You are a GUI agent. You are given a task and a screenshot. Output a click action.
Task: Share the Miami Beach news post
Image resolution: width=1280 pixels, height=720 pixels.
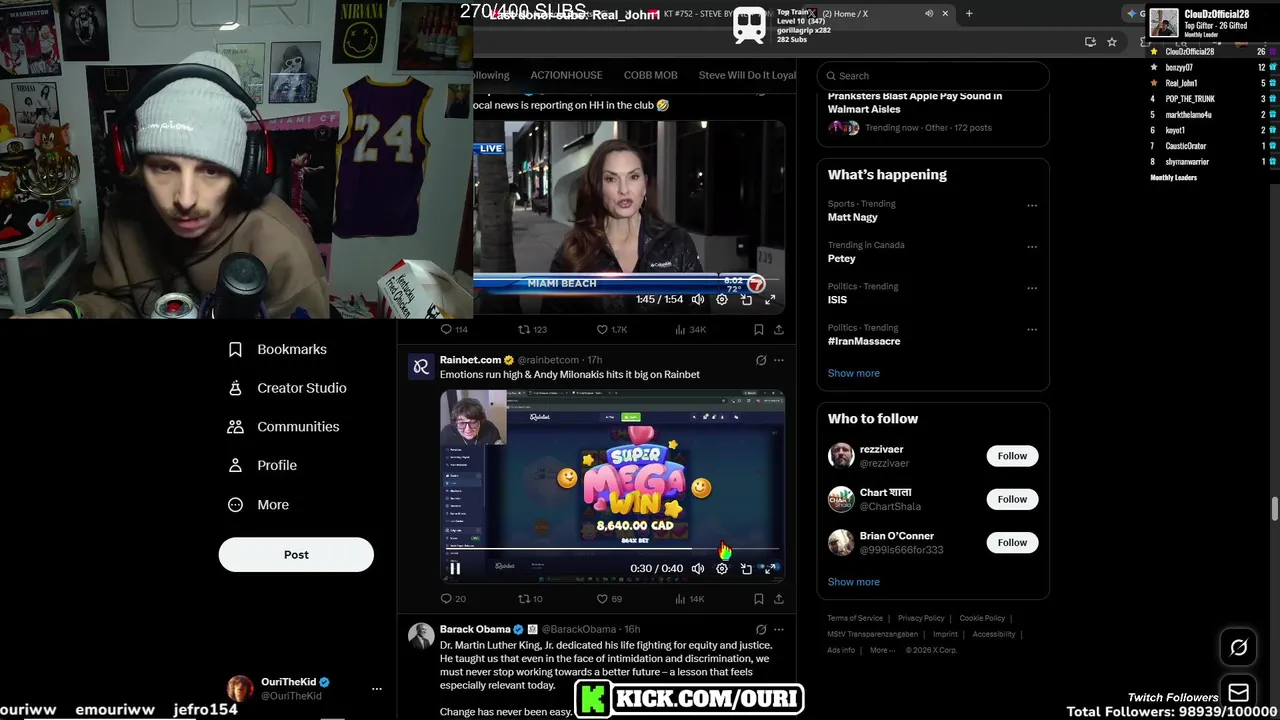tap(779, 329)
